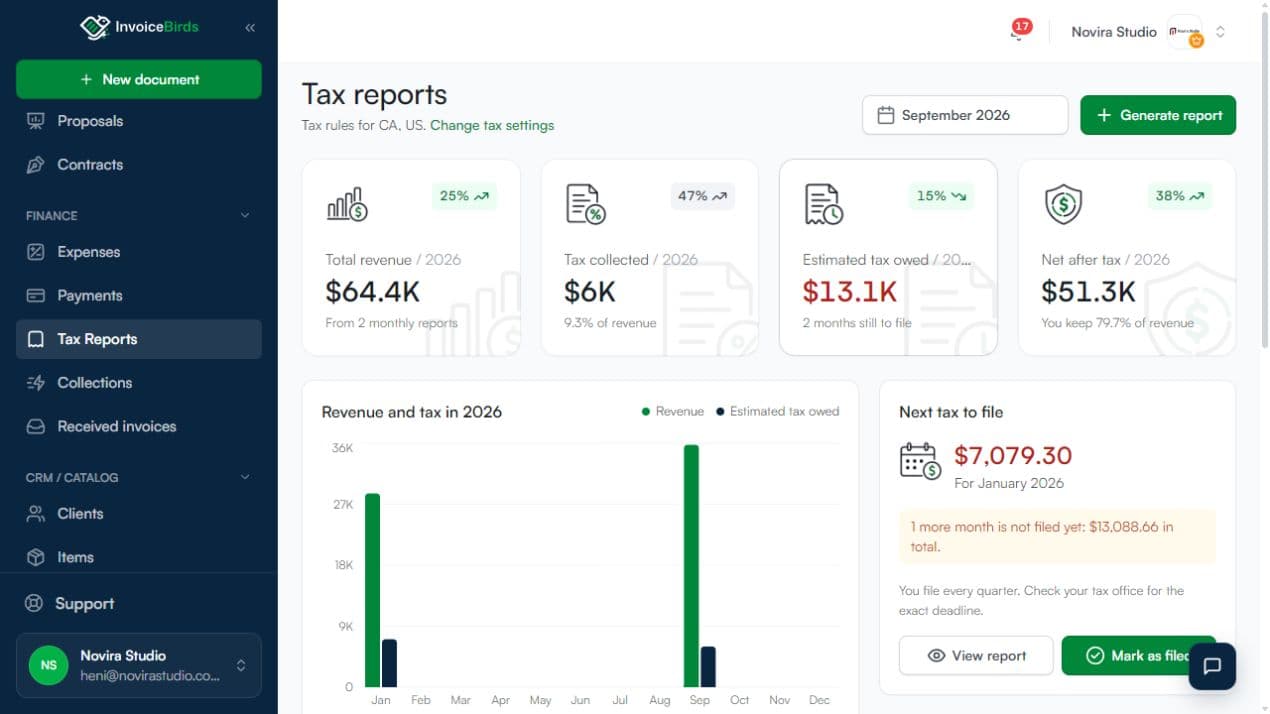Click the $51.3K net after tax value
The image size is (1270, 714).
(1088, 291)
